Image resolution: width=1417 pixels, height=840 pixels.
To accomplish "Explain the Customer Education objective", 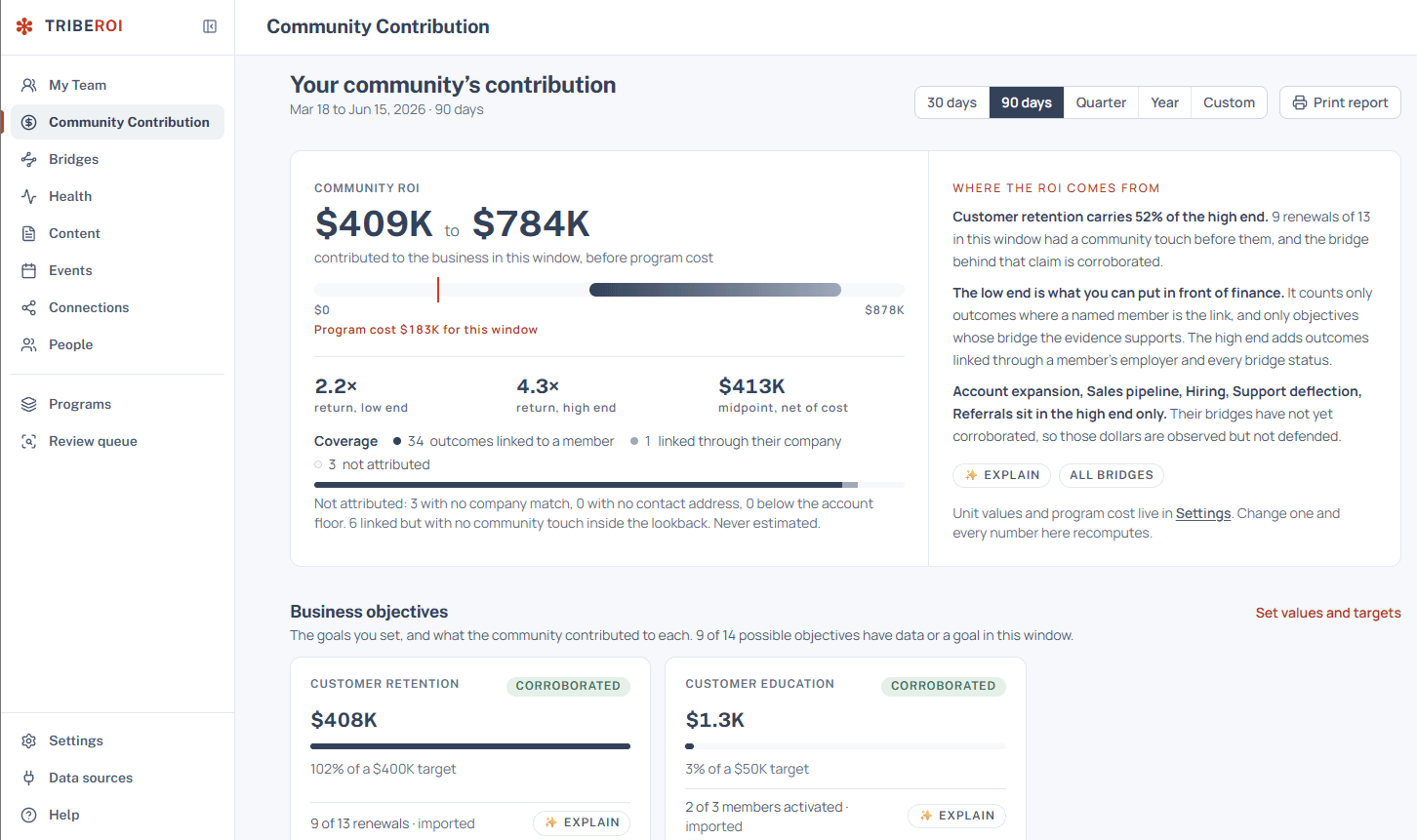I will (957, 816).
